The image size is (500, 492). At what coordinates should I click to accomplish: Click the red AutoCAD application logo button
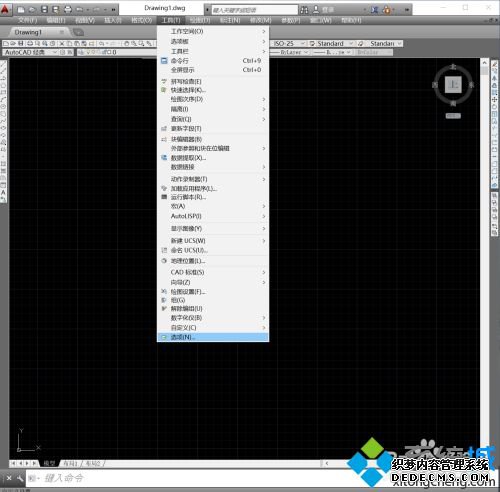(5, 9)
